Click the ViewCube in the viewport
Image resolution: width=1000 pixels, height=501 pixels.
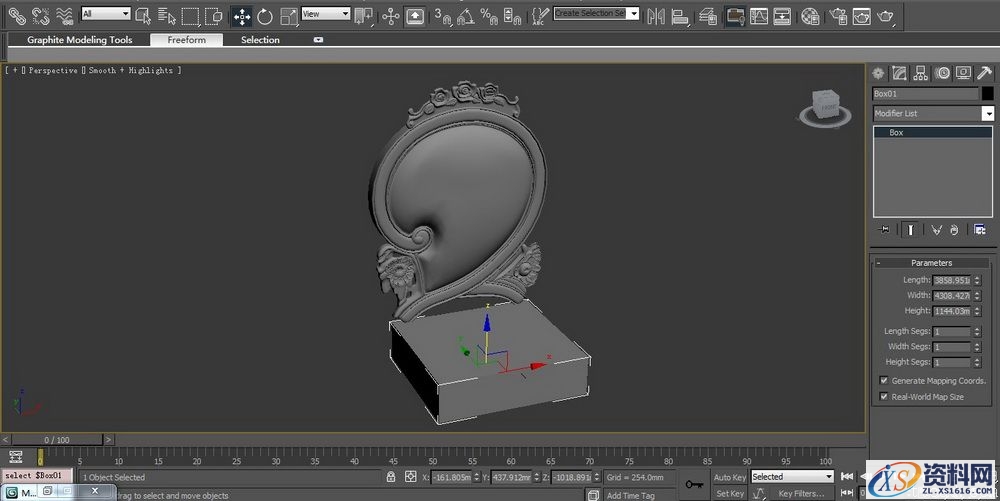(825, 105)
